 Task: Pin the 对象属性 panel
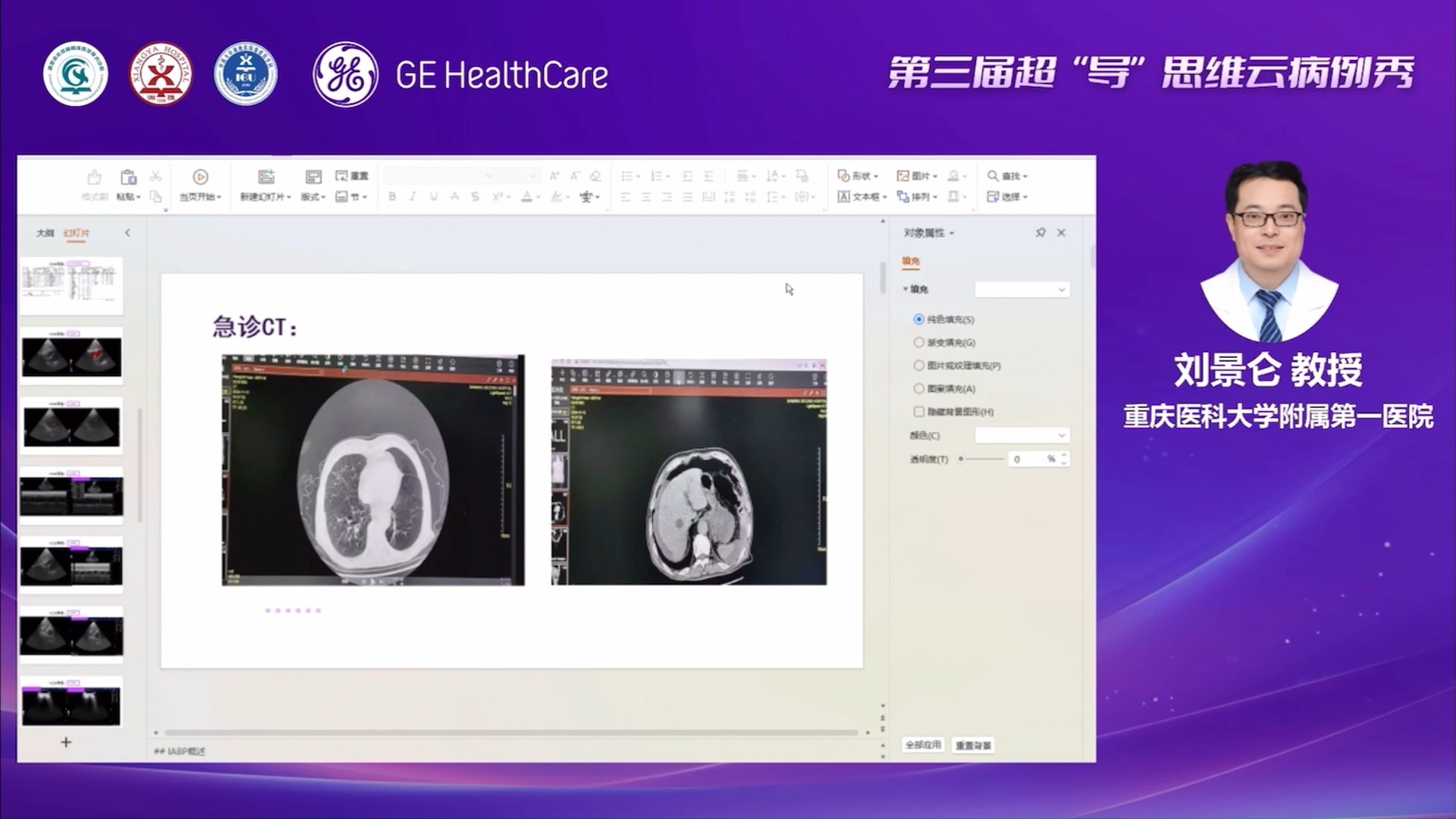tap(1042, 233)
